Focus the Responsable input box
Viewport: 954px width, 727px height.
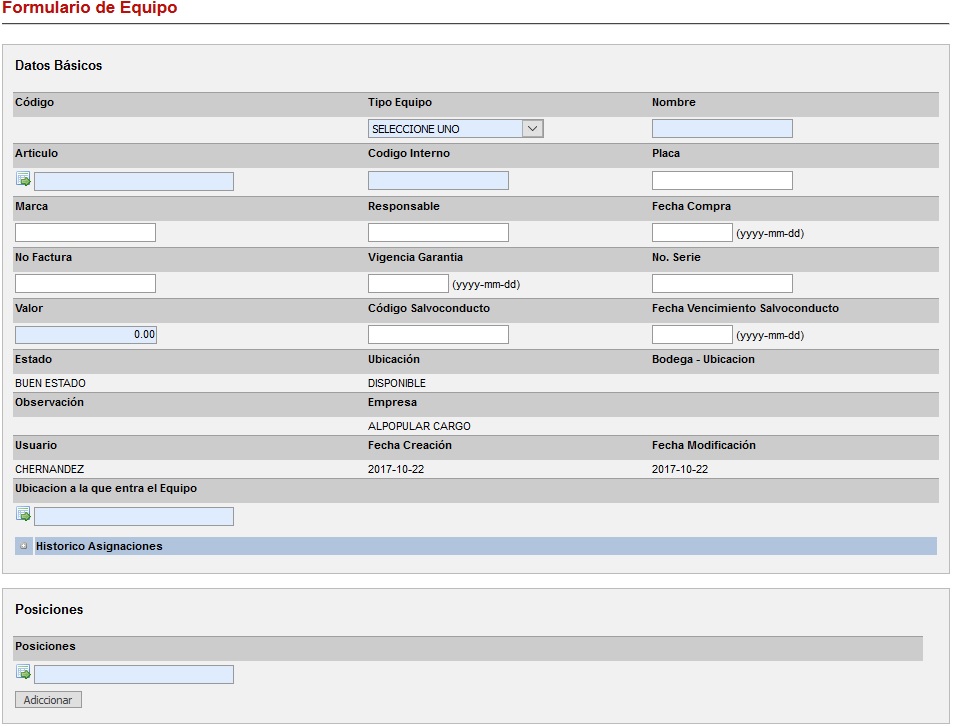pos(438,233)
